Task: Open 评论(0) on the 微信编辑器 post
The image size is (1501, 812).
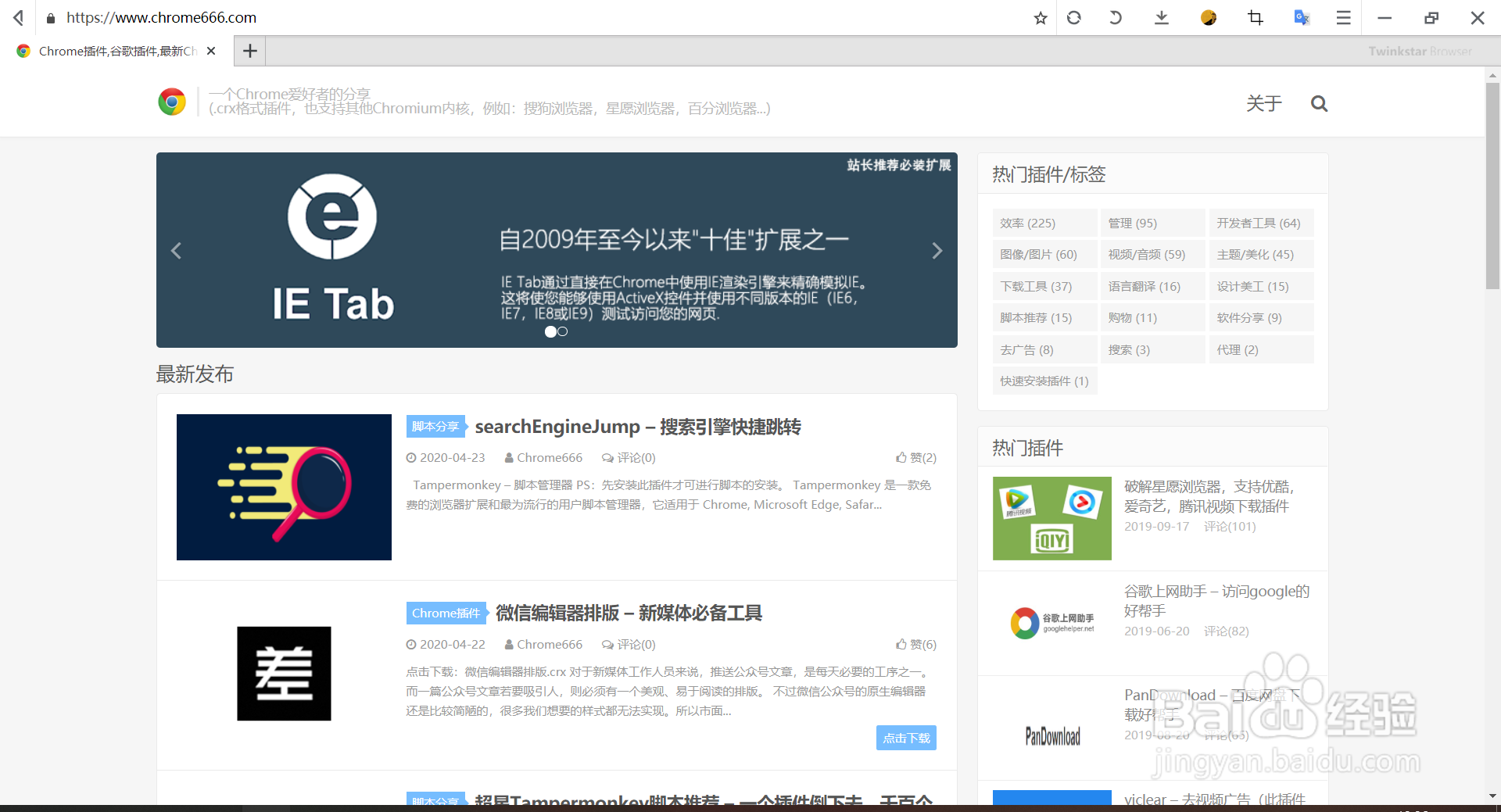Action: click(x=629, y=644)
